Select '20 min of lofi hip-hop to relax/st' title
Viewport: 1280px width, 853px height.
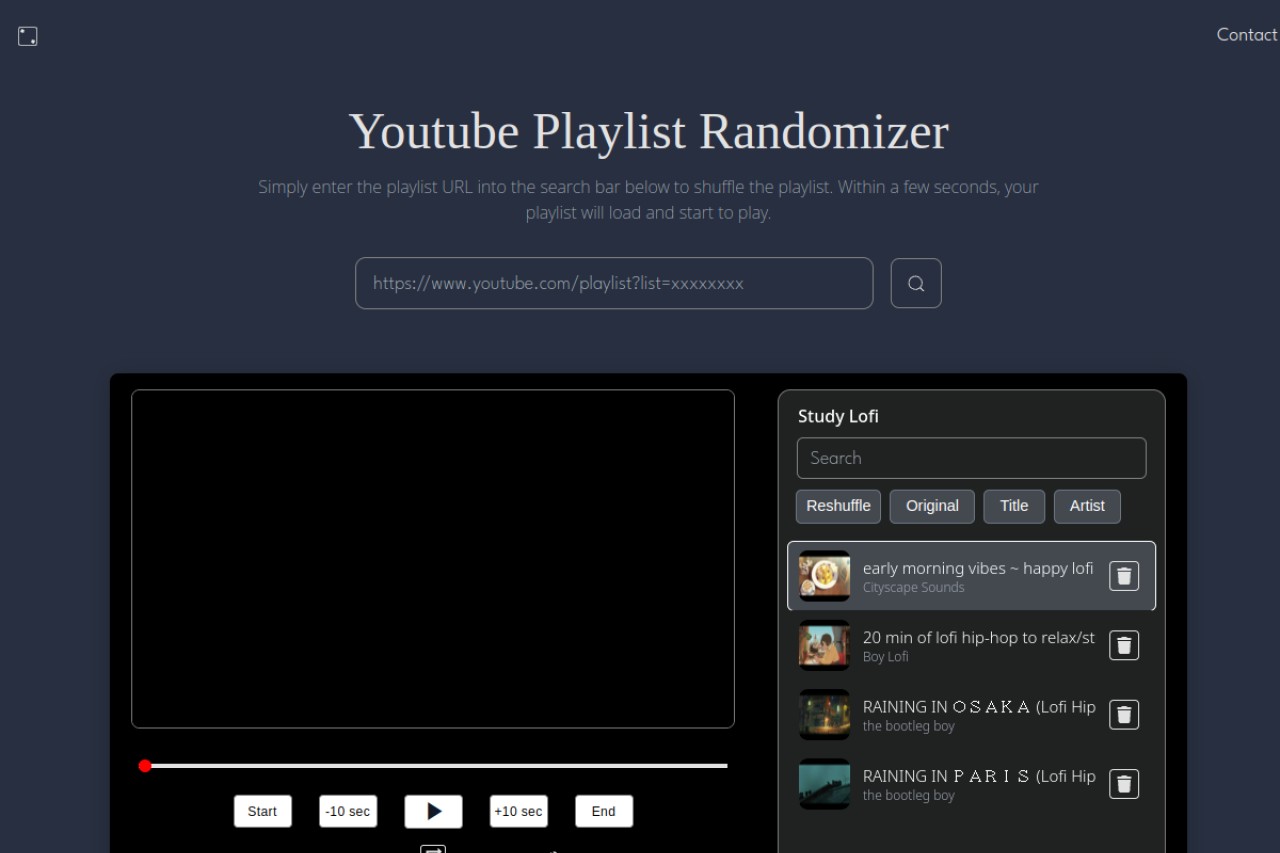point(979,637)
